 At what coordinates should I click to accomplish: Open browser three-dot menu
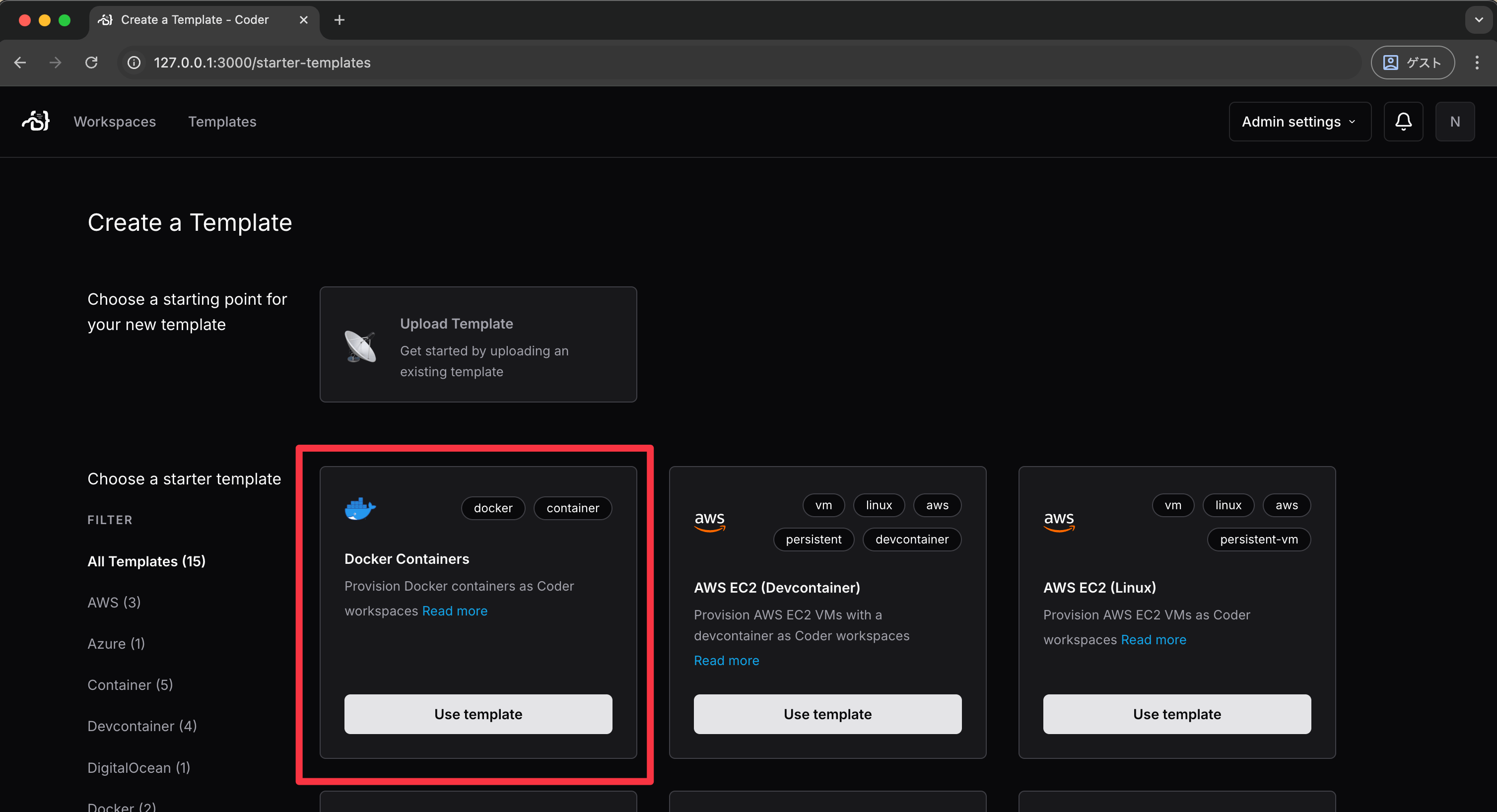click(1477, 62)
